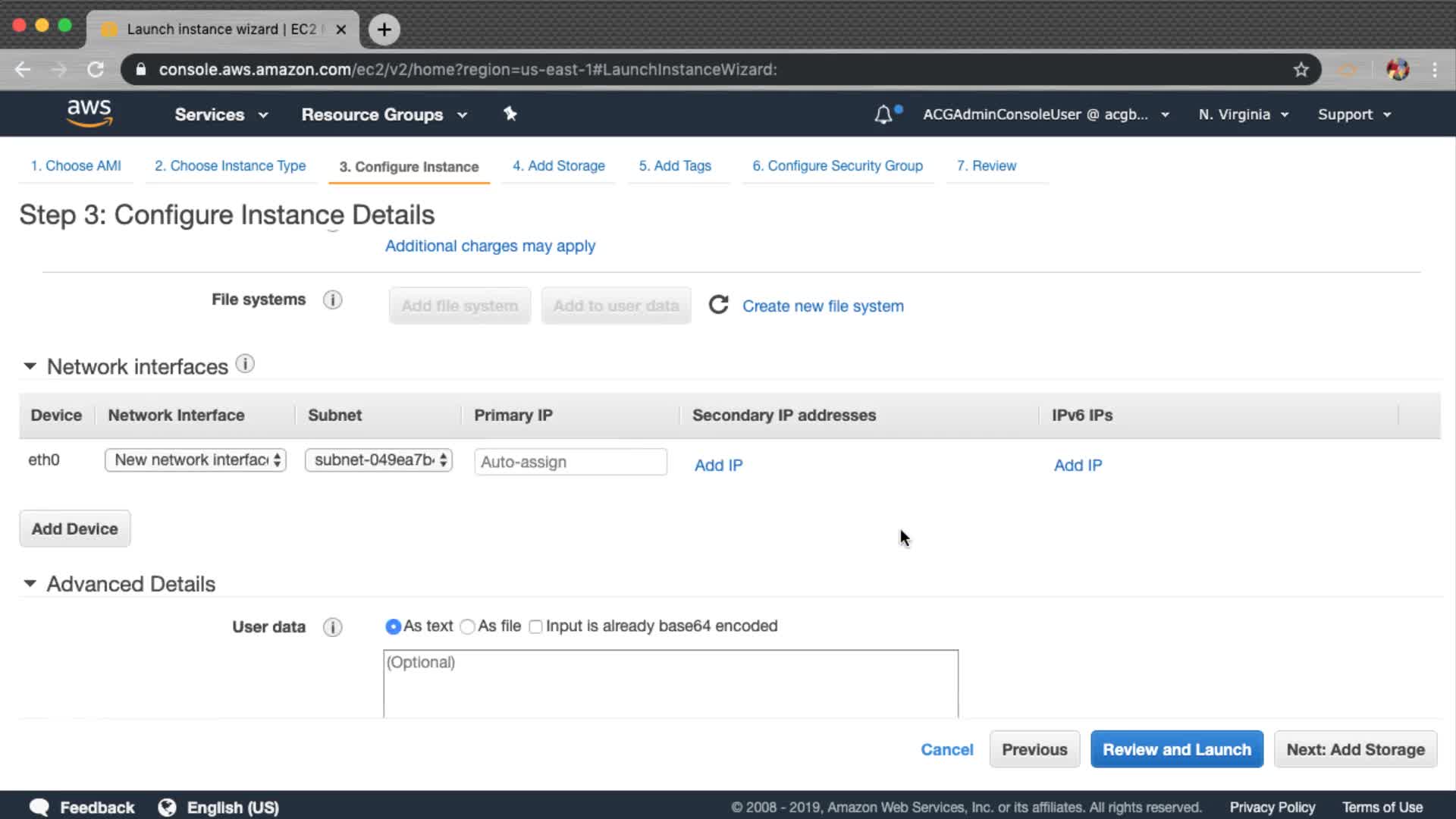Click info icon next to File systems

point(332,300)
